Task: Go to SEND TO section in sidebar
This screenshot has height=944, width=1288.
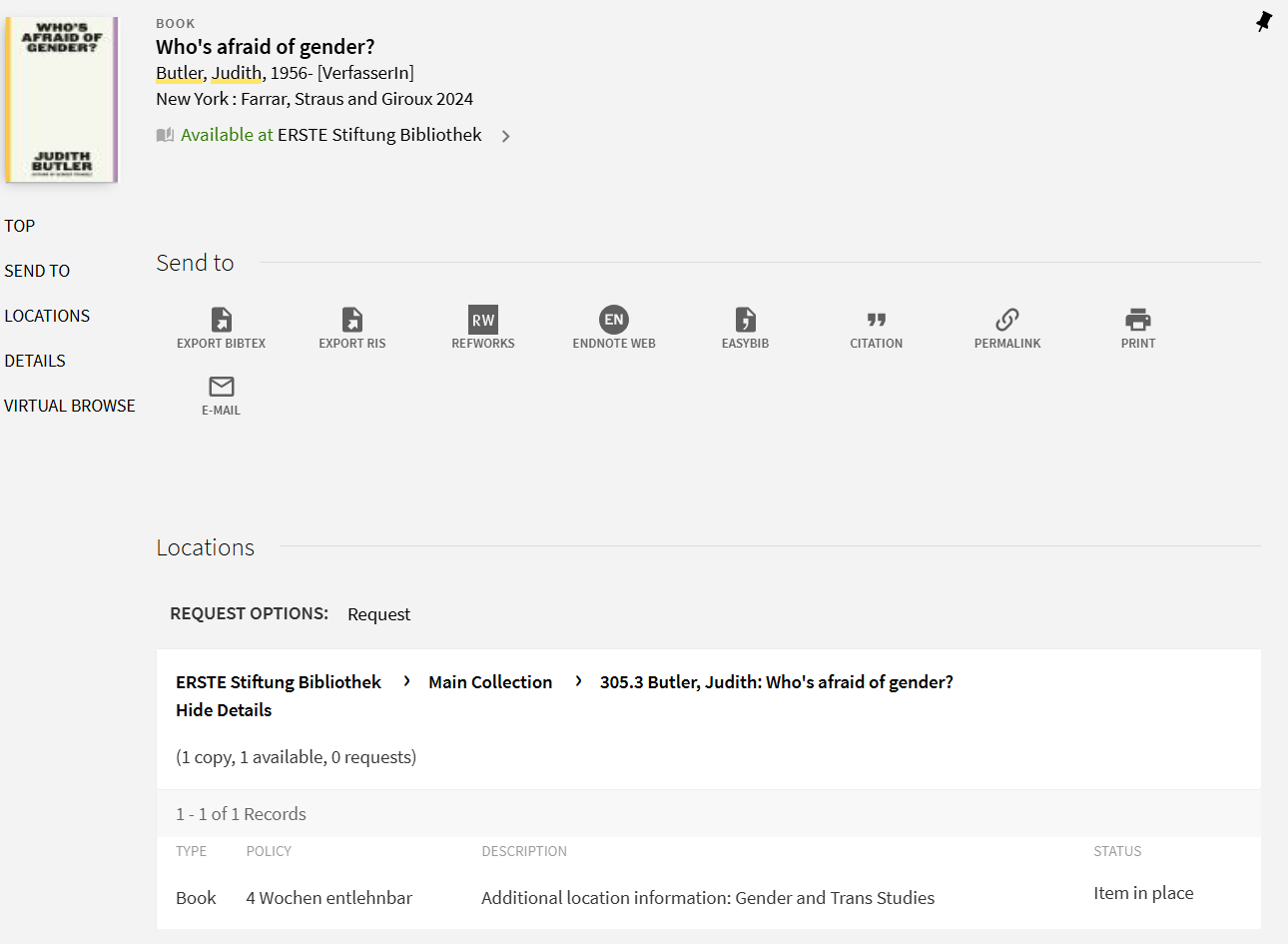Action: 37,271
